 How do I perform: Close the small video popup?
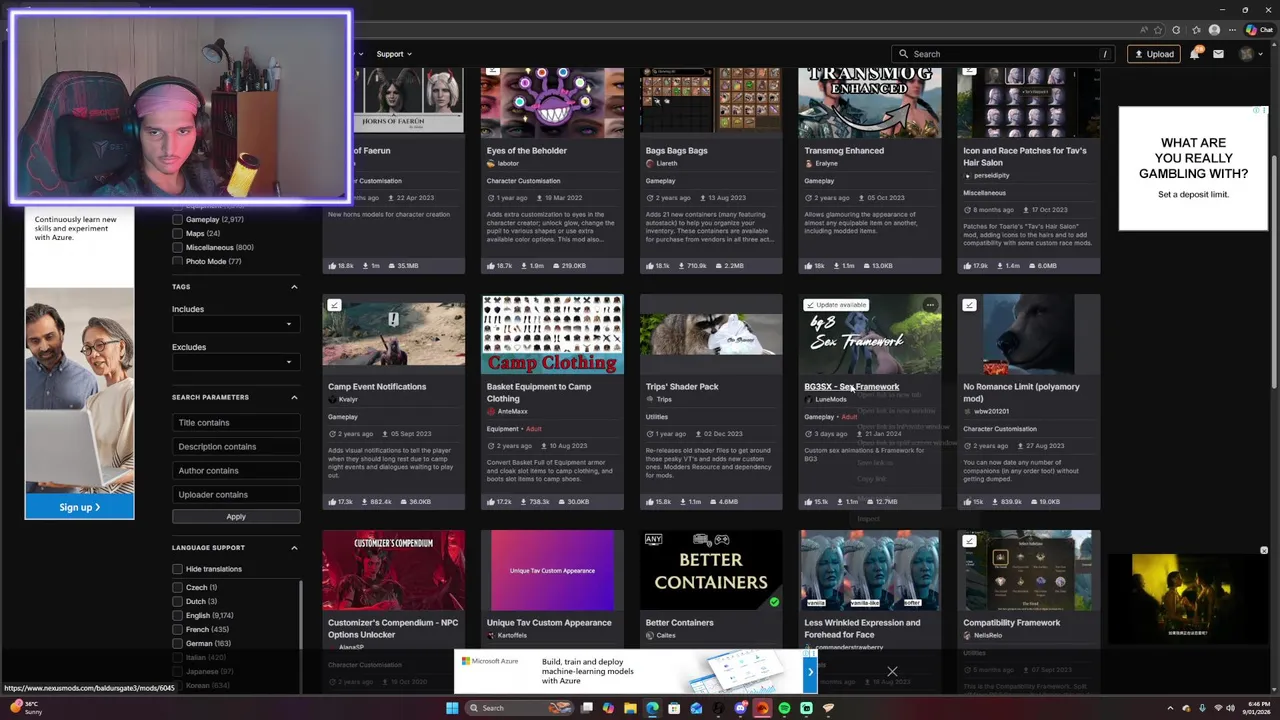tap(1264, 551)
